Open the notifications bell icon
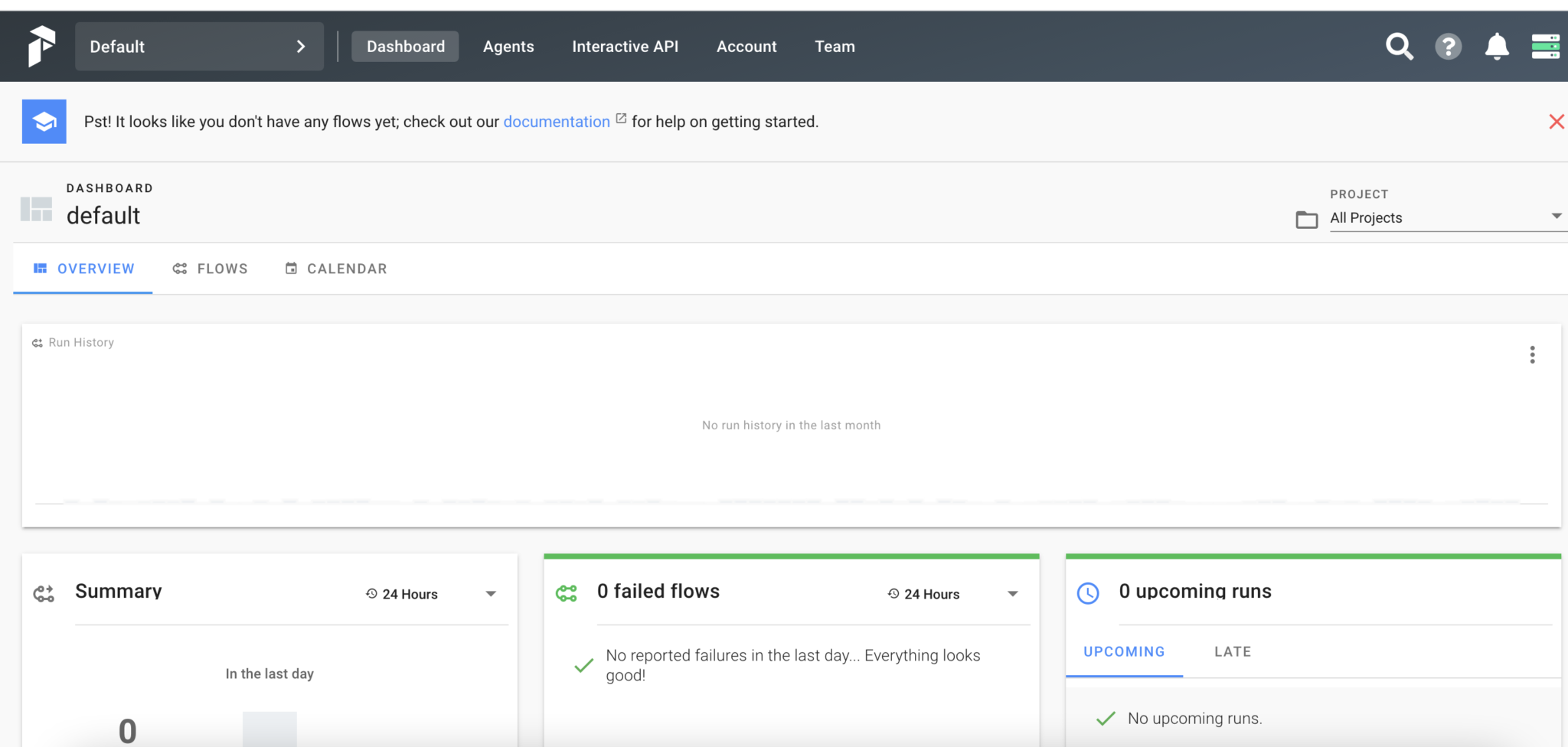Screen dimensions: 1568x747 (x=1497, y=47)
